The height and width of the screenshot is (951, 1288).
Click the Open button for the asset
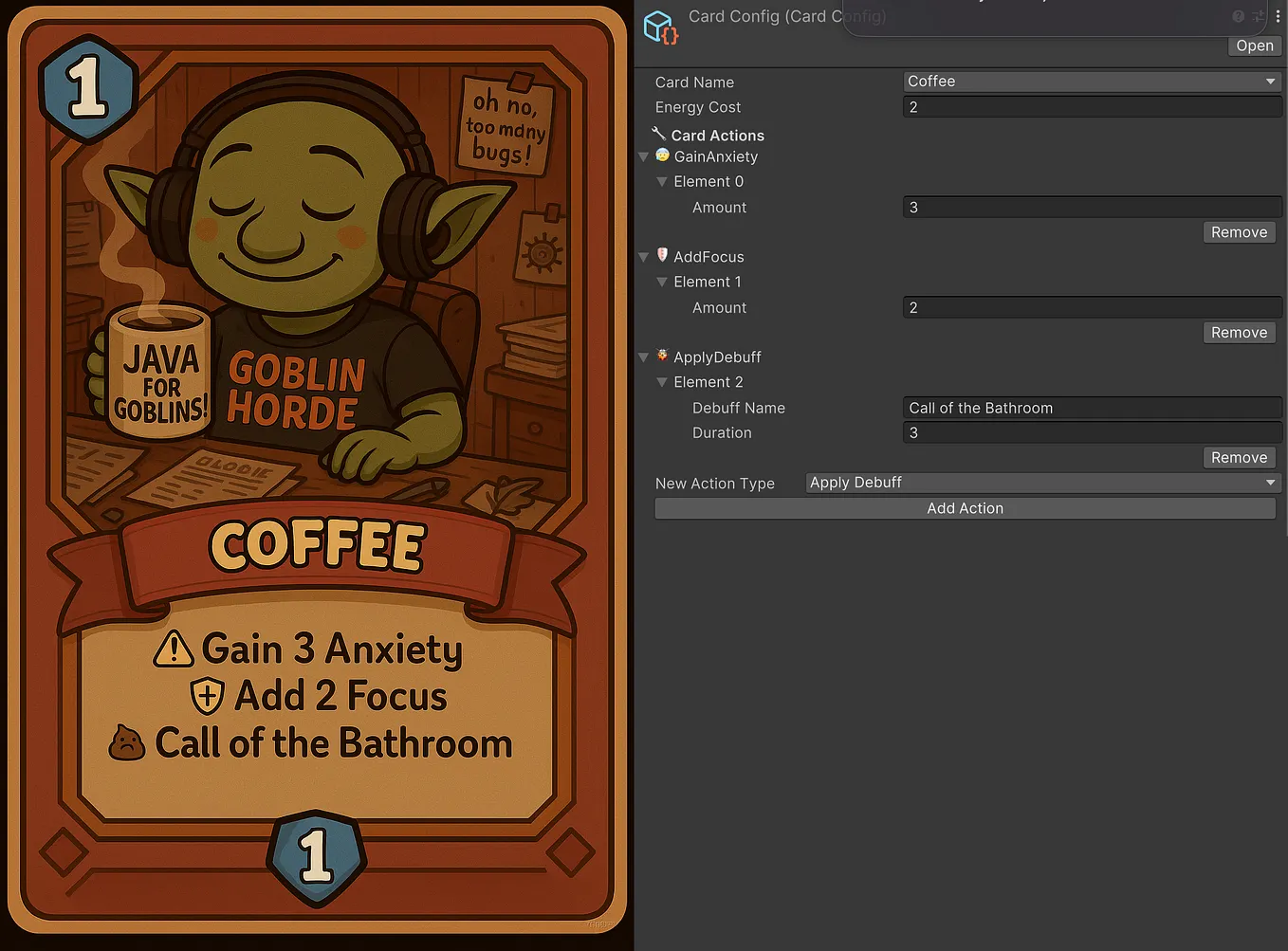coord(1254,46)
